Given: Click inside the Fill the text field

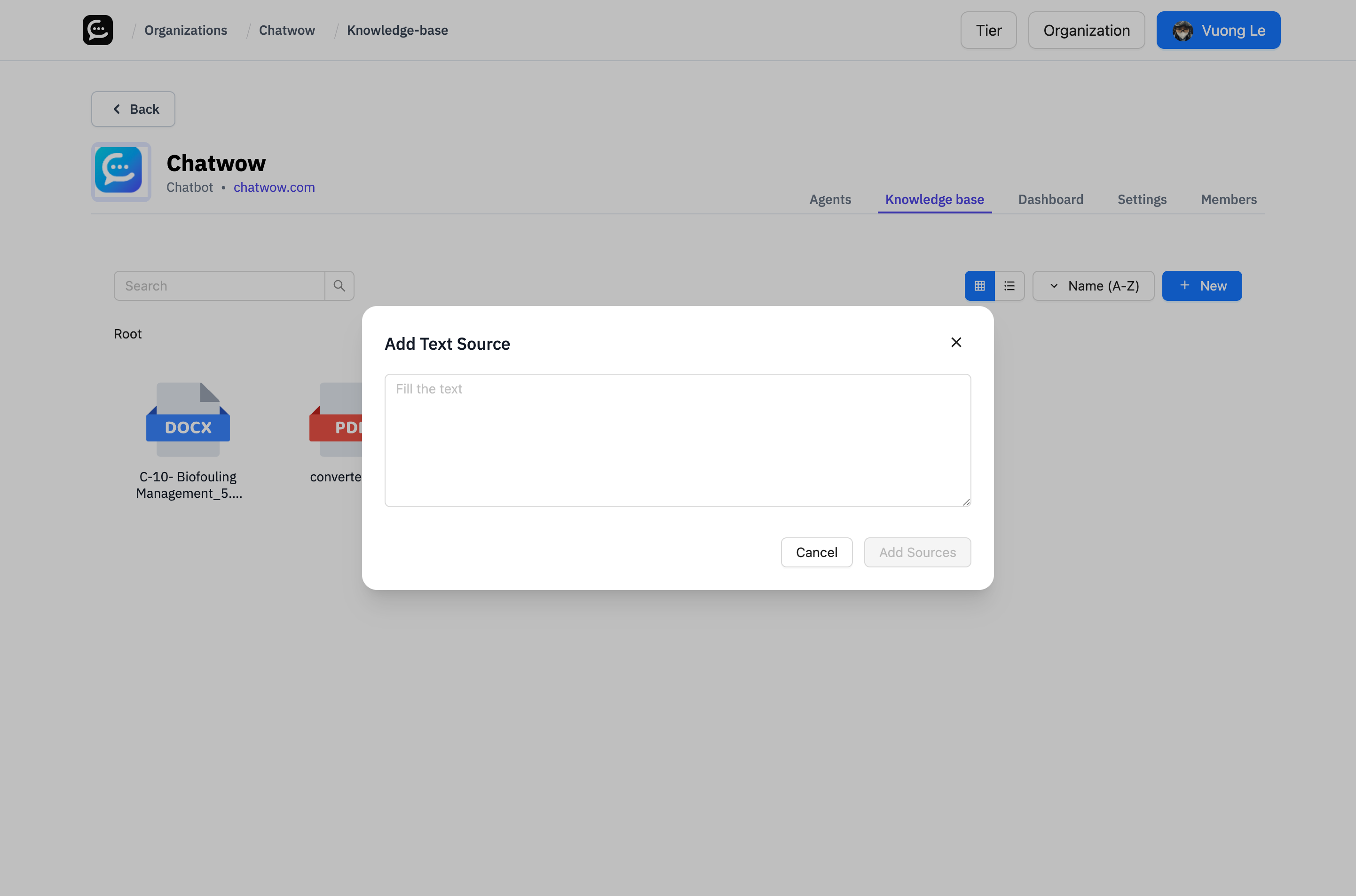Looking at the screenshot, I should [x=677, y=440].
